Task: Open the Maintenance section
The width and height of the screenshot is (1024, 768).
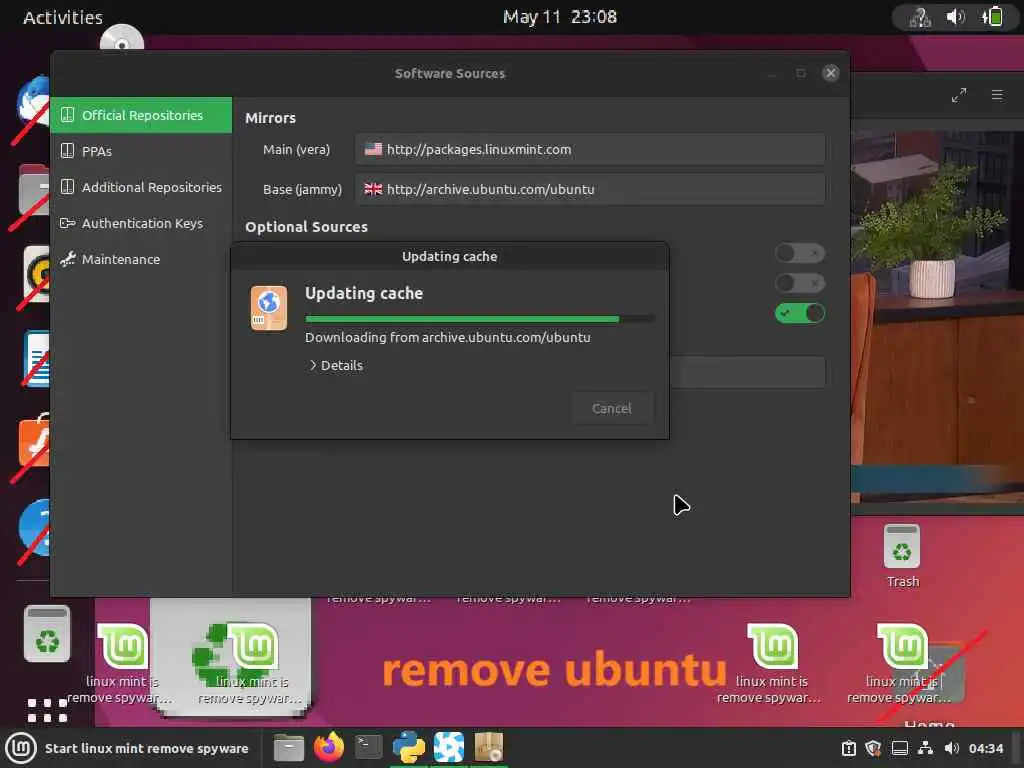Action: pos(141,259)
